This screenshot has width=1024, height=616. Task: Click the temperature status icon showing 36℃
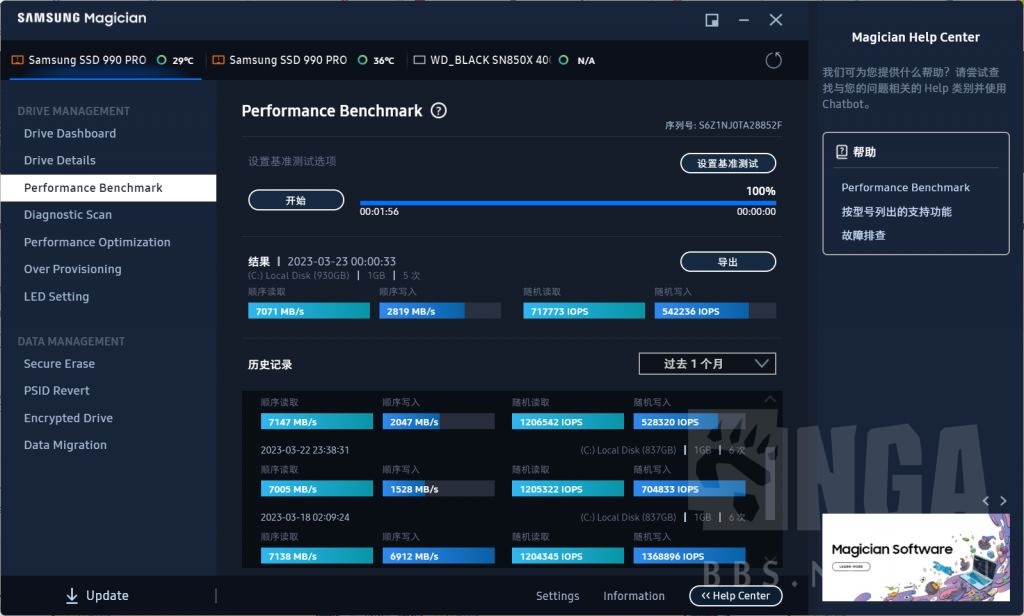pyautogui.click(x=362, y=60)
